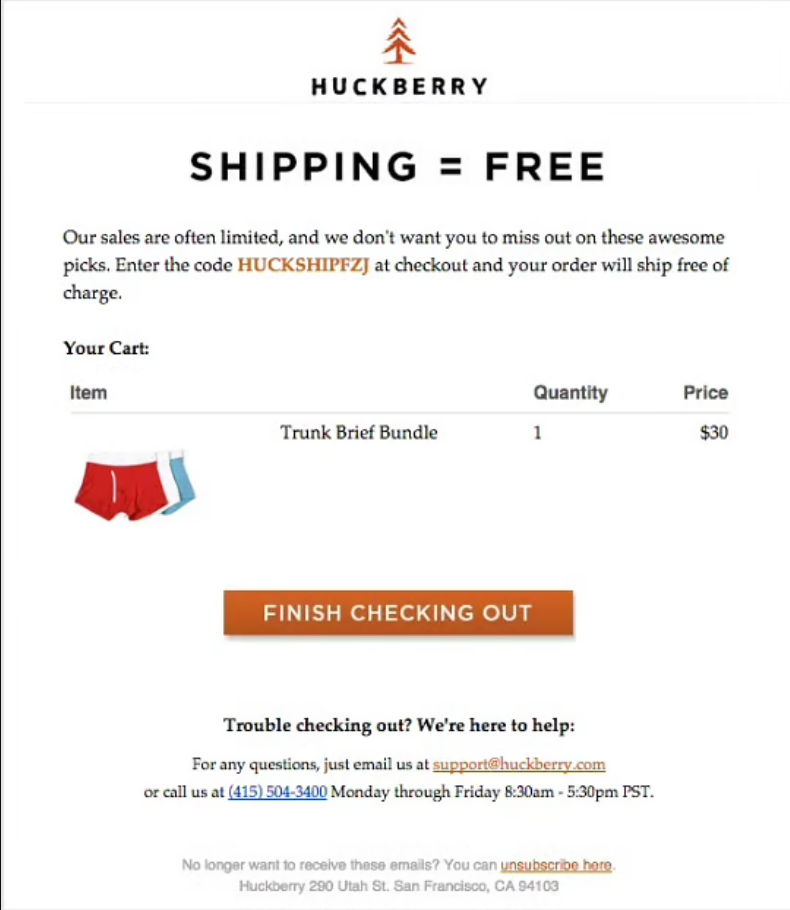Viewport: 790px width, 910px height.
Task: Click the Huckberry orange tree logo icon
Action: pos(399,41)
